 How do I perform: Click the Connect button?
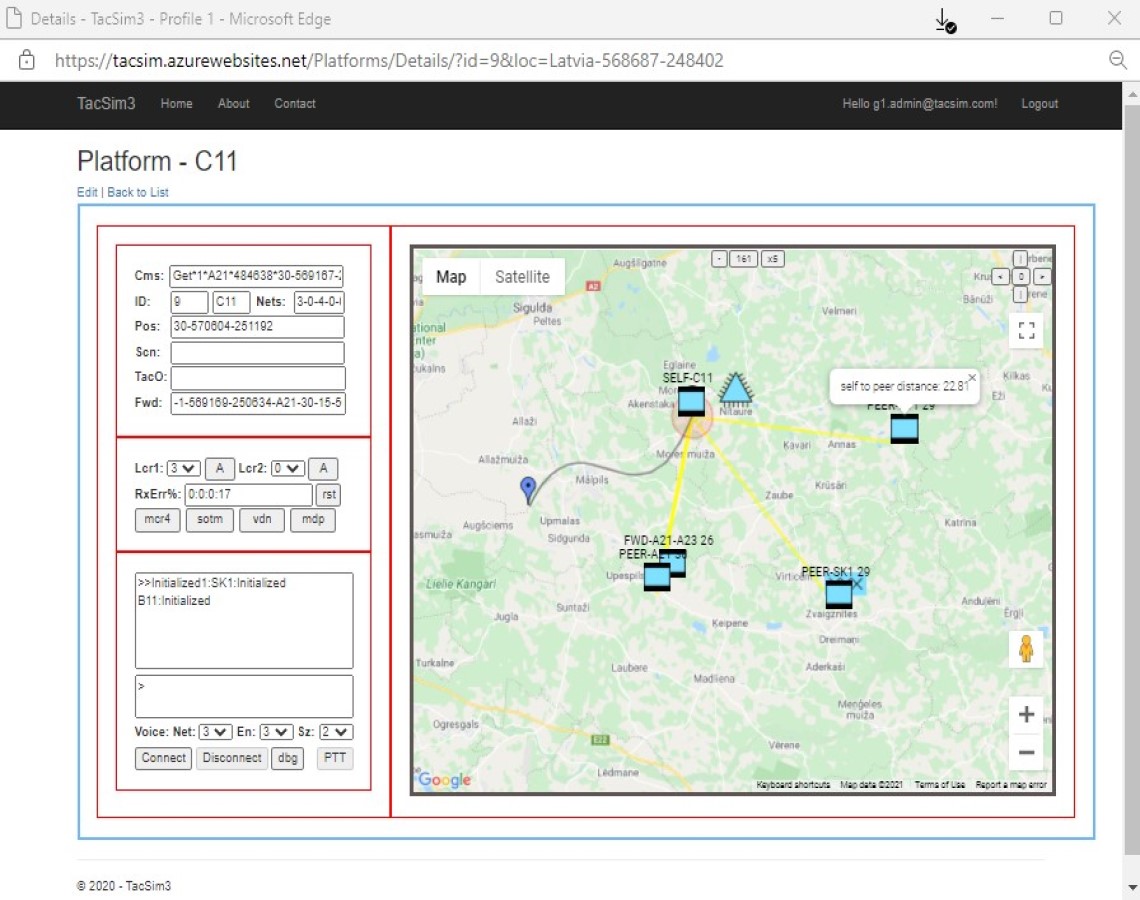(164, 758)
